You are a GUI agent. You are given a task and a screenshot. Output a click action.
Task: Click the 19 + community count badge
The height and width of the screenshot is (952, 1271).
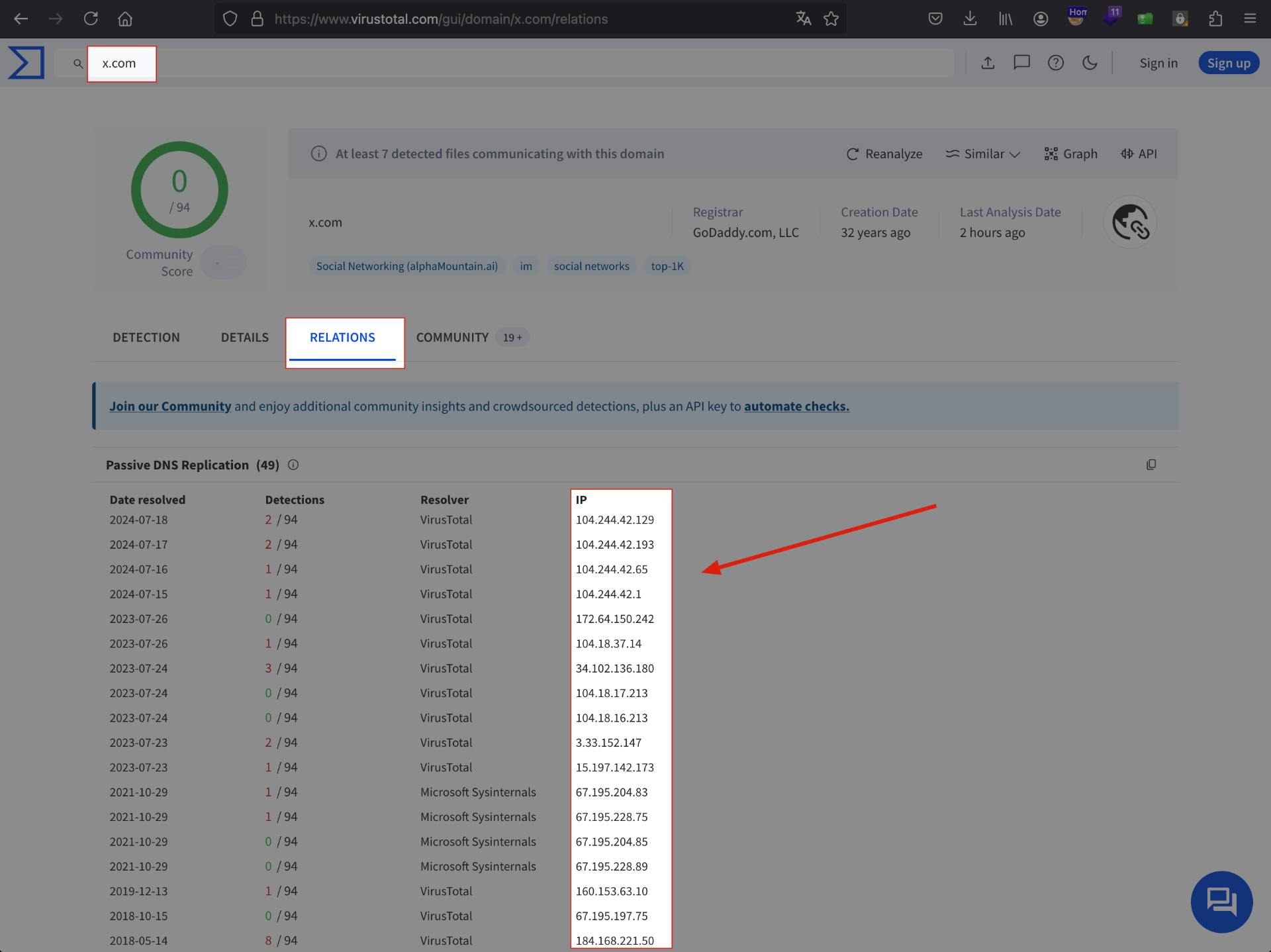(x=512, y=338)
